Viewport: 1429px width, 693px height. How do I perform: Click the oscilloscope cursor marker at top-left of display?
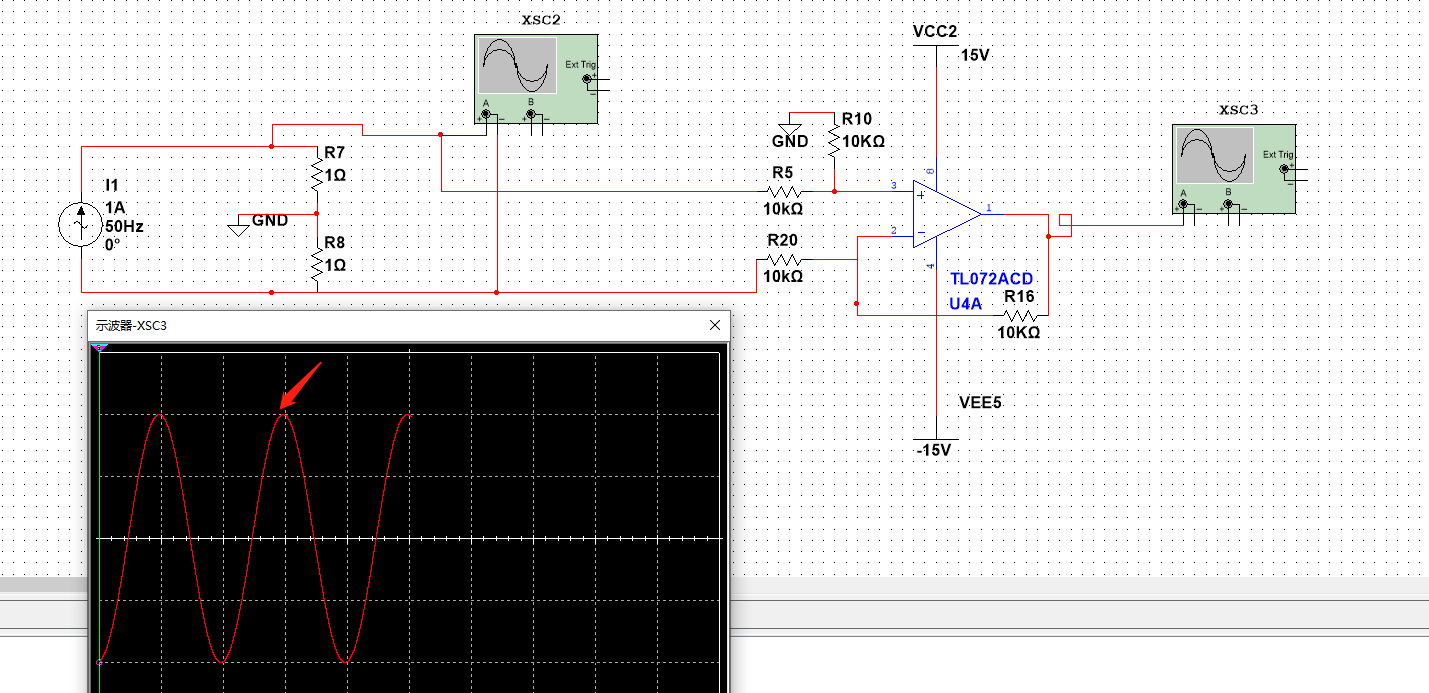[x=99, y=347]
